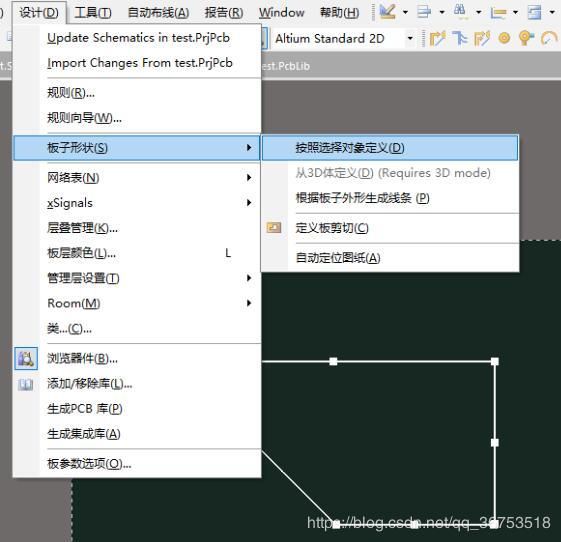This screenshot has width=561, height=542.
Task: Choose 浏览器件(B)... entry
Action: [x=137, y=358]
